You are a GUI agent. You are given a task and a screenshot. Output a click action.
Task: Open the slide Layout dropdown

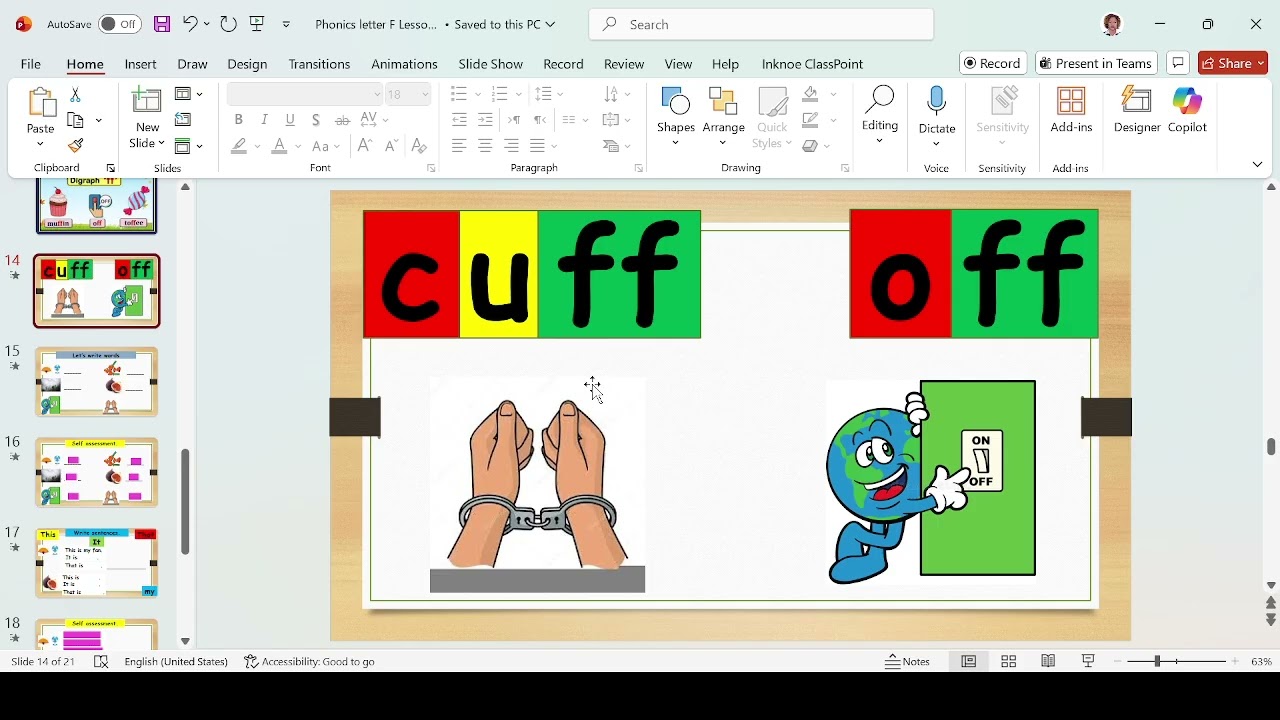[x=188, y=94]
